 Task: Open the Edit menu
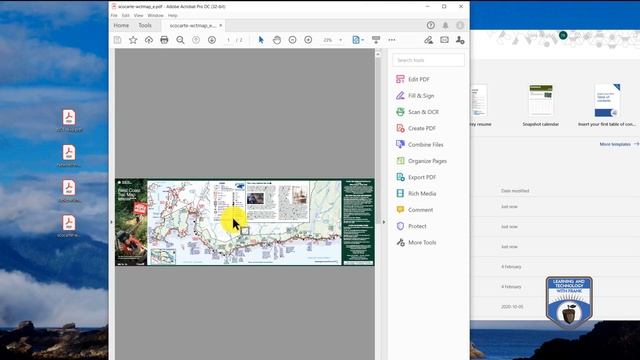coord(126,16)
